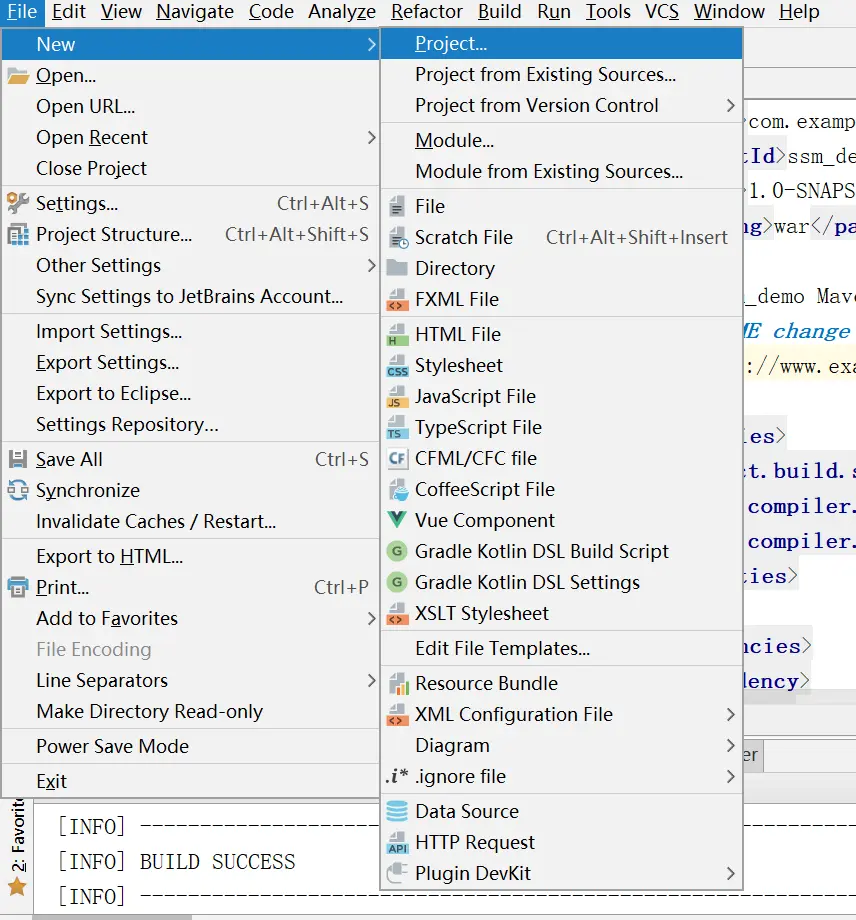The width and height of the screenshot is (856, 920).
Task: Click the Data Source database icon
Action: point(397,811)
